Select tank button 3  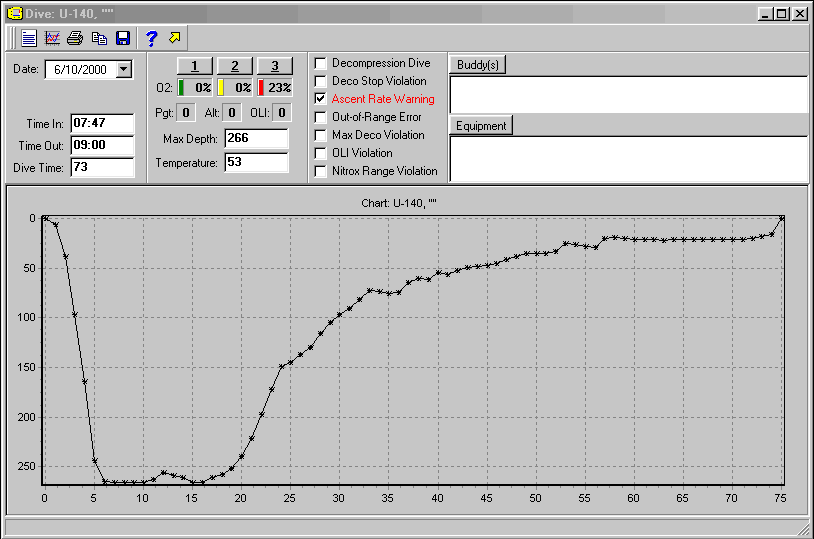274,66
